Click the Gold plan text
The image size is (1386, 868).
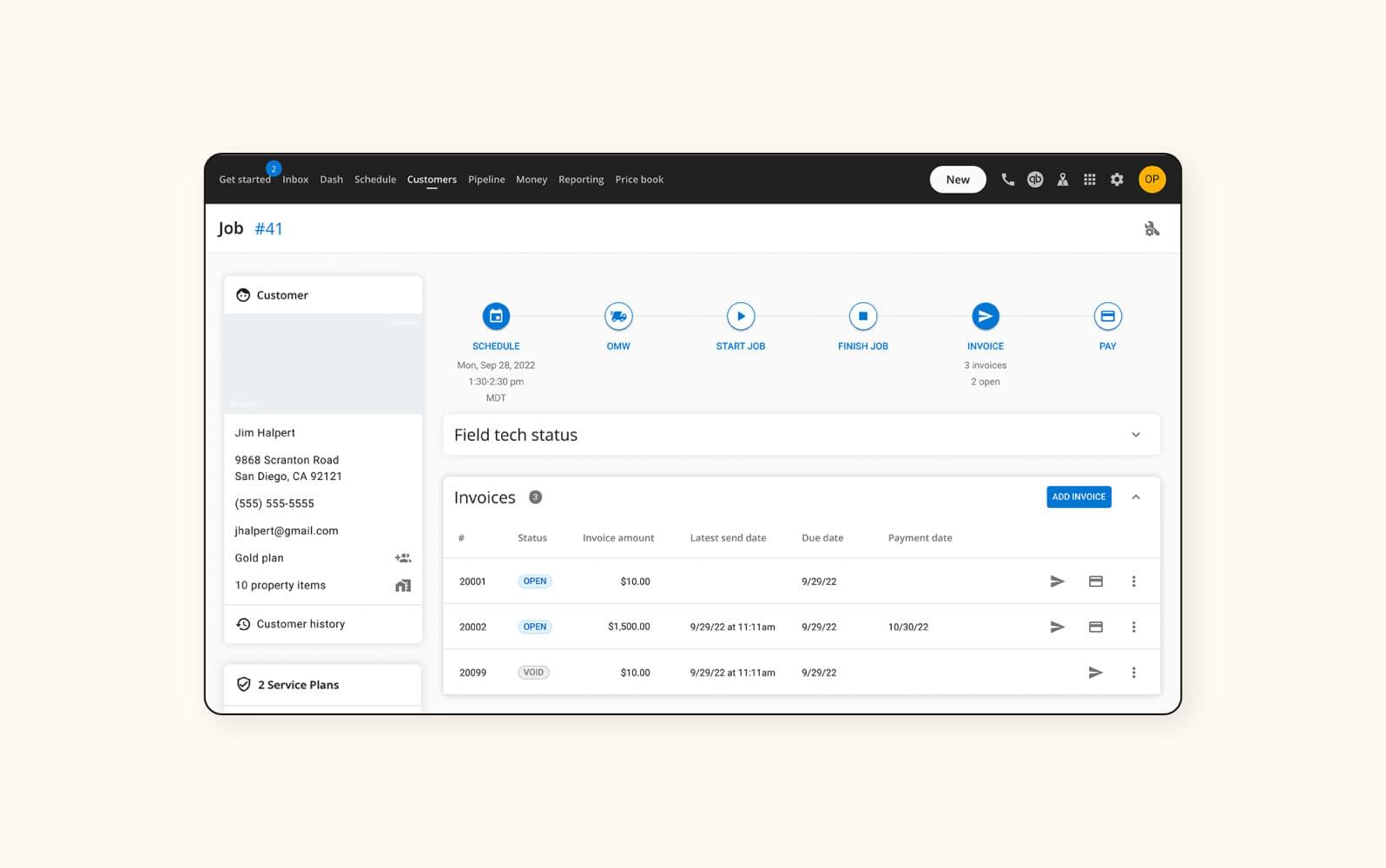tap(259, 558)
